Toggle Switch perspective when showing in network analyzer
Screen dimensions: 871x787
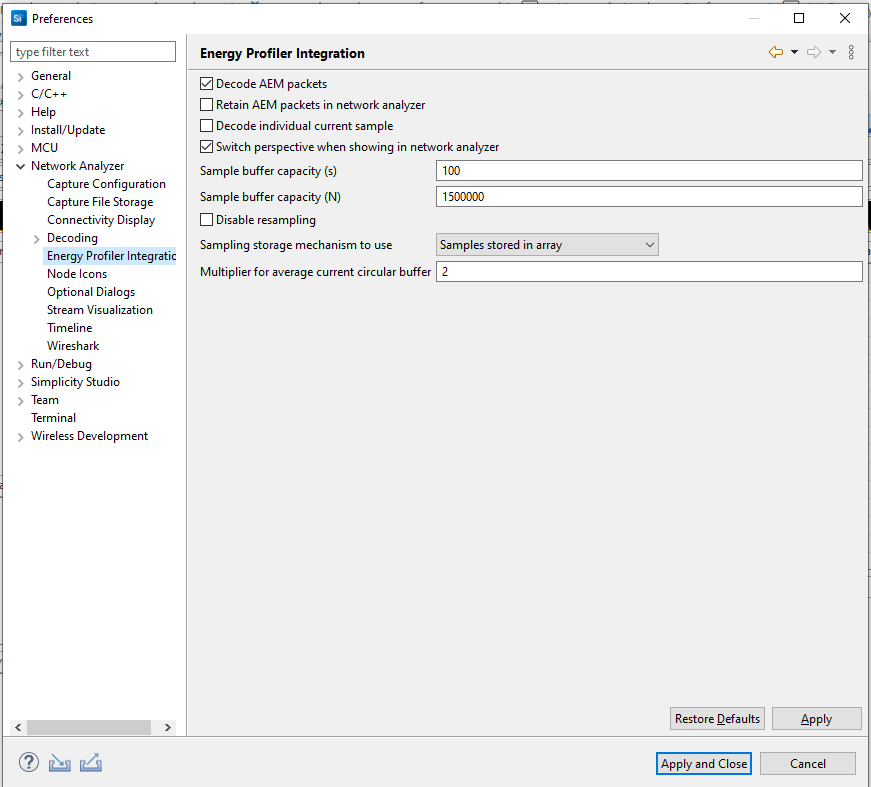[206, 147]
